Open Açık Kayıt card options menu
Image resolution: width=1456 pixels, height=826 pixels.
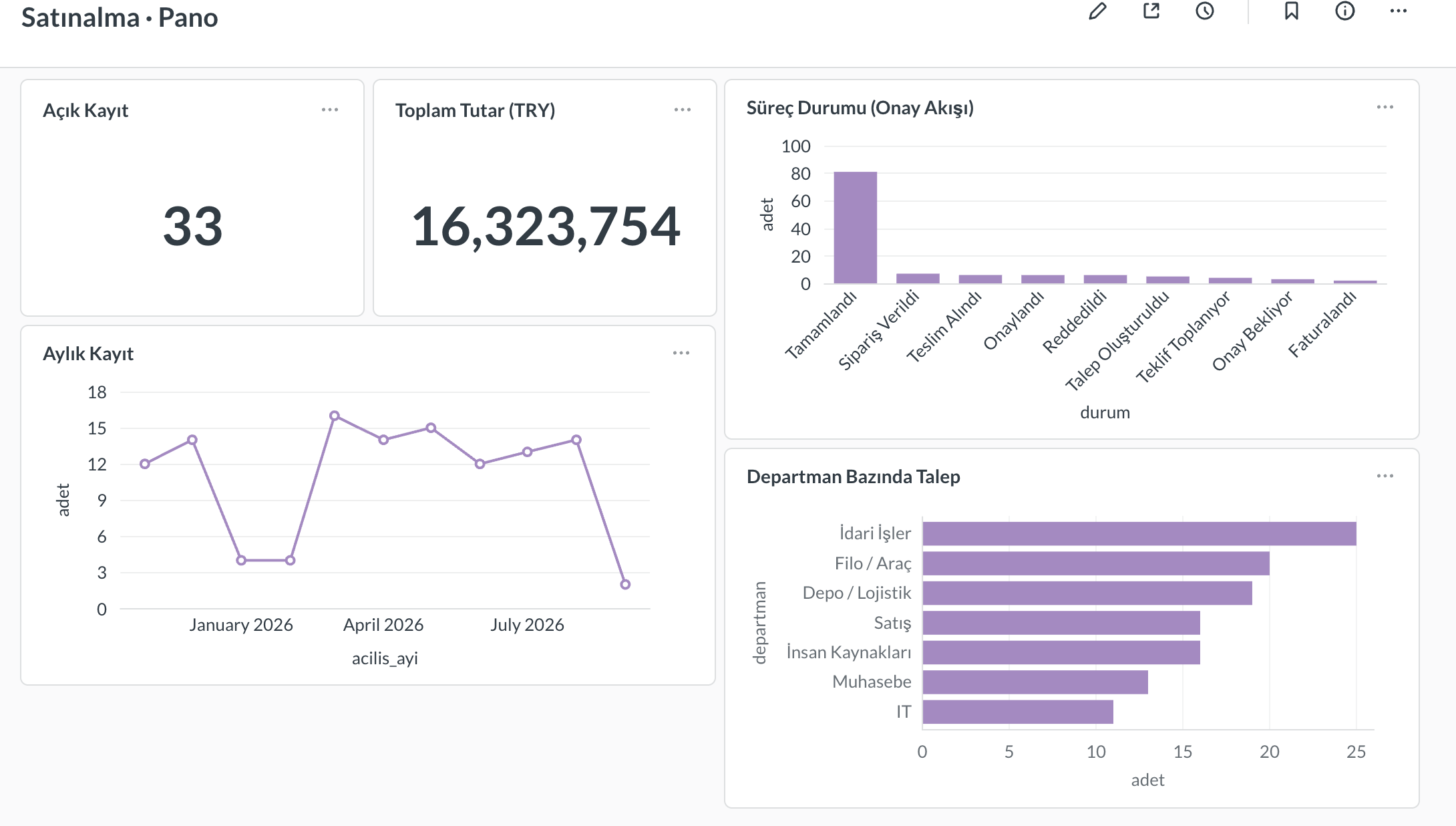(x=330, y=110)
